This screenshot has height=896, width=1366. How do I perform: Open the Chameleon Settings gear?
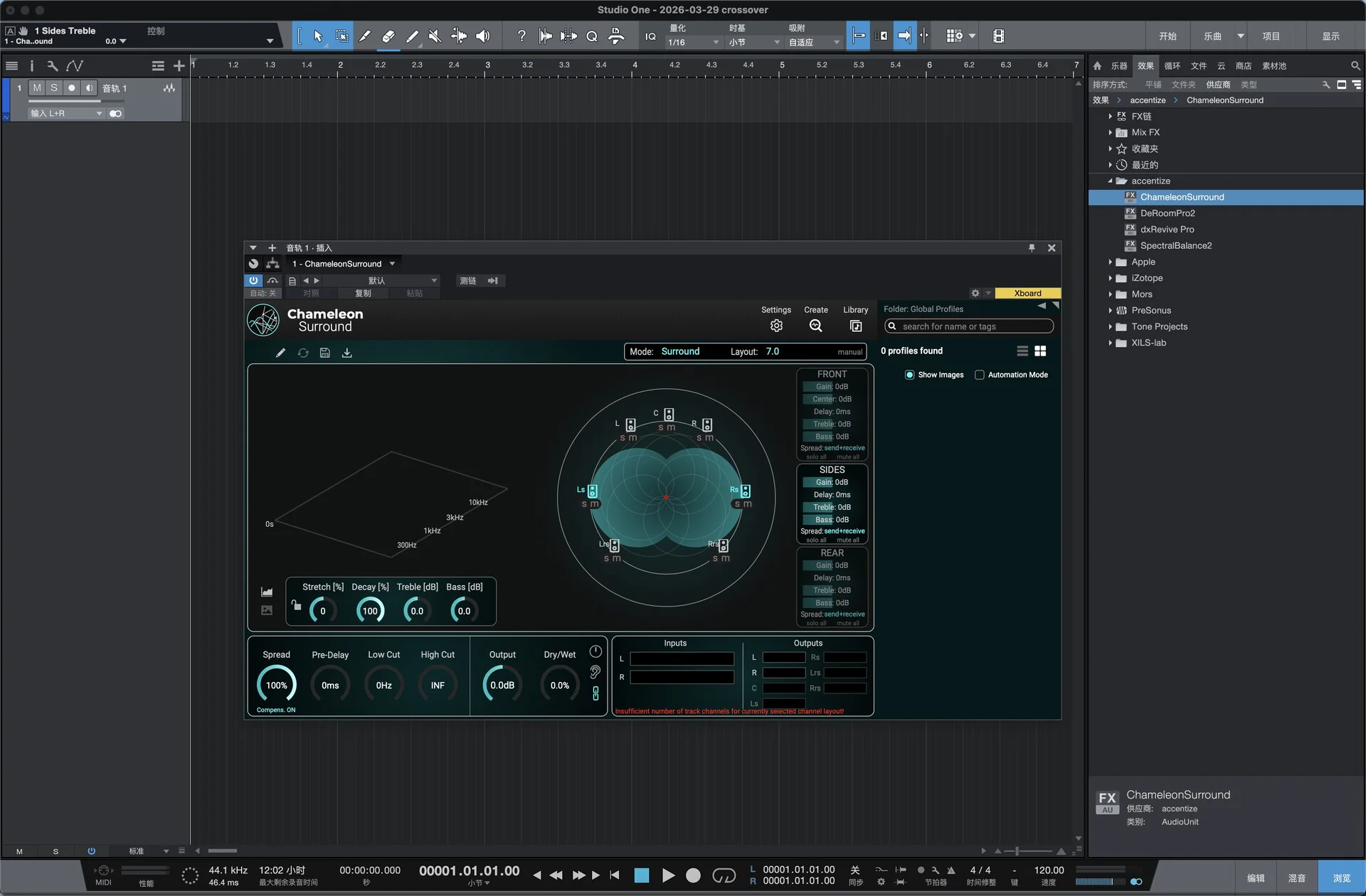776,326
